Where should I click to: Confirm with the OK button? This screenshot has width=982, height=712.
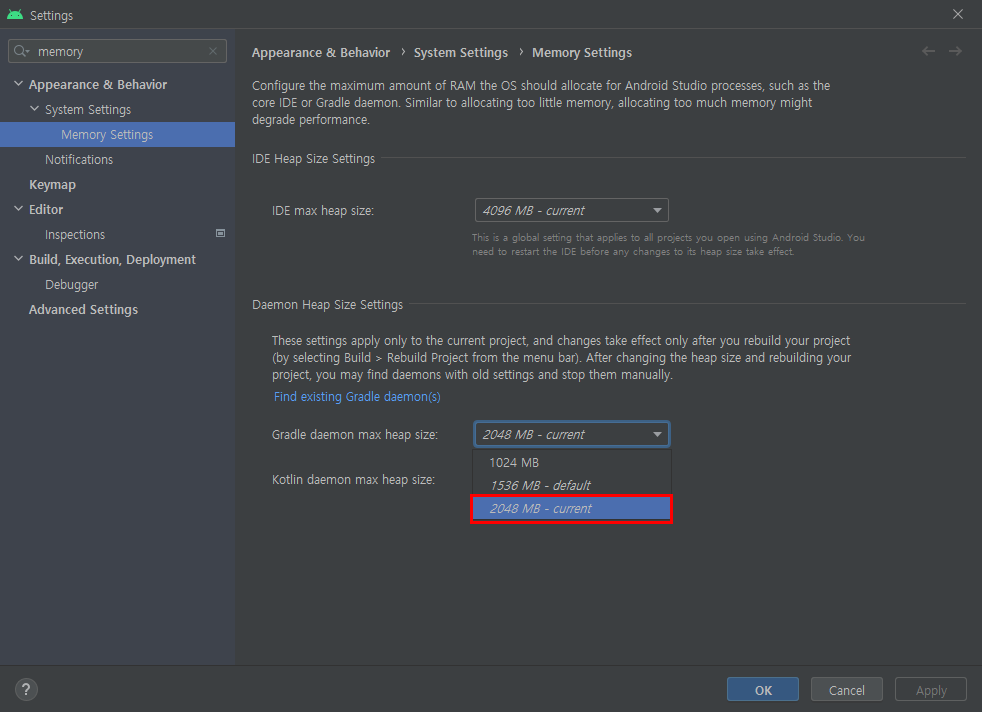pyautogui.click(x=763, y=689)
